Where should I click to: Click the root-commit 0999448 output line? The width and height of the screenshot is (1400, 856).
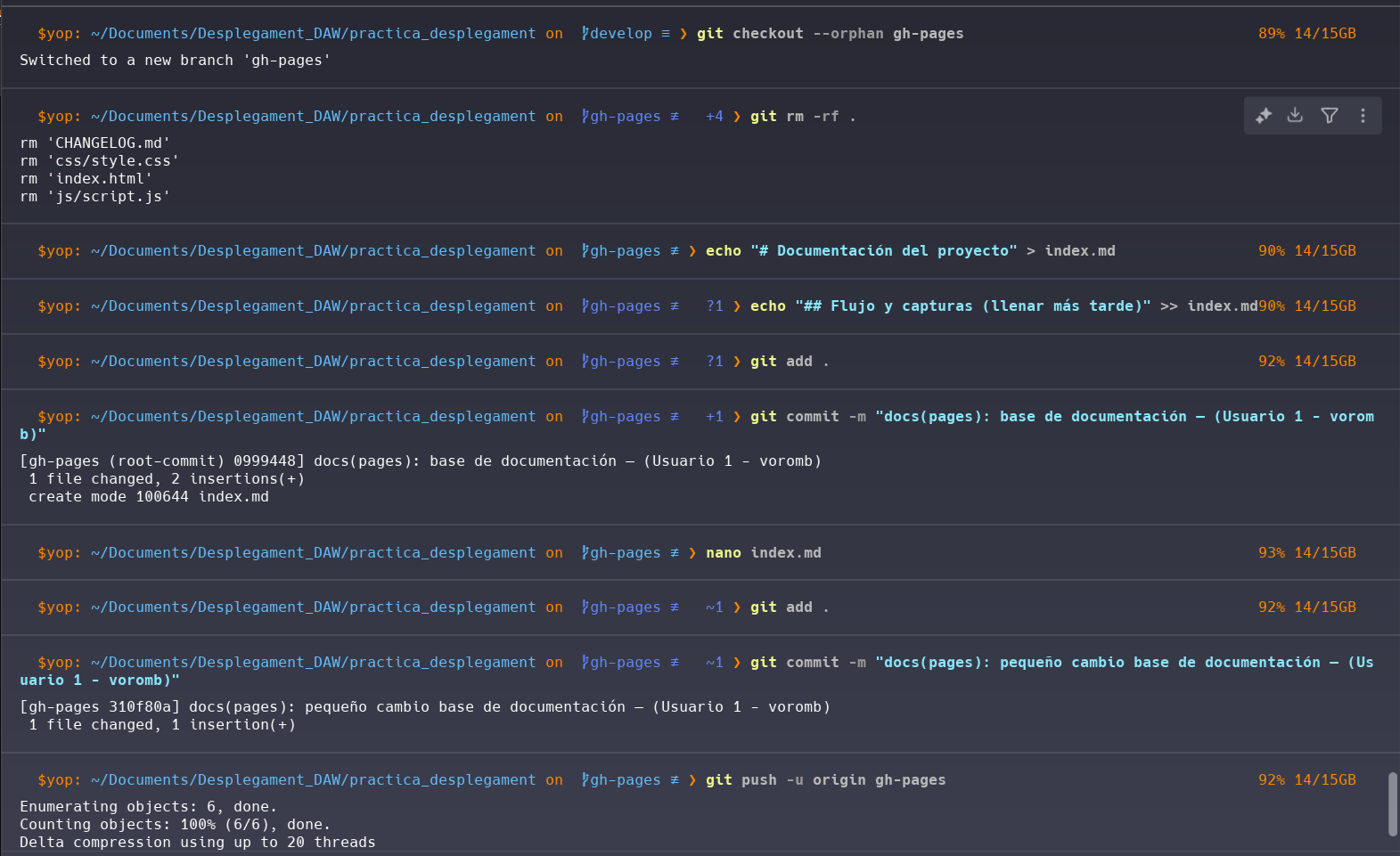point(420,461)
